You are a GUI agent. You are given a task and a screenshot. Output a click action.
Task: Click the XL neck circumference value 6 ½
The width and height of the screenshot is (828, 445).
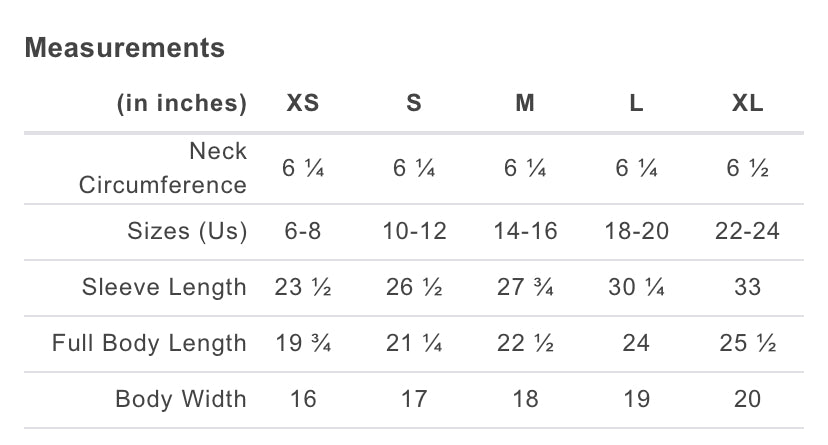(x=747, y=169)
